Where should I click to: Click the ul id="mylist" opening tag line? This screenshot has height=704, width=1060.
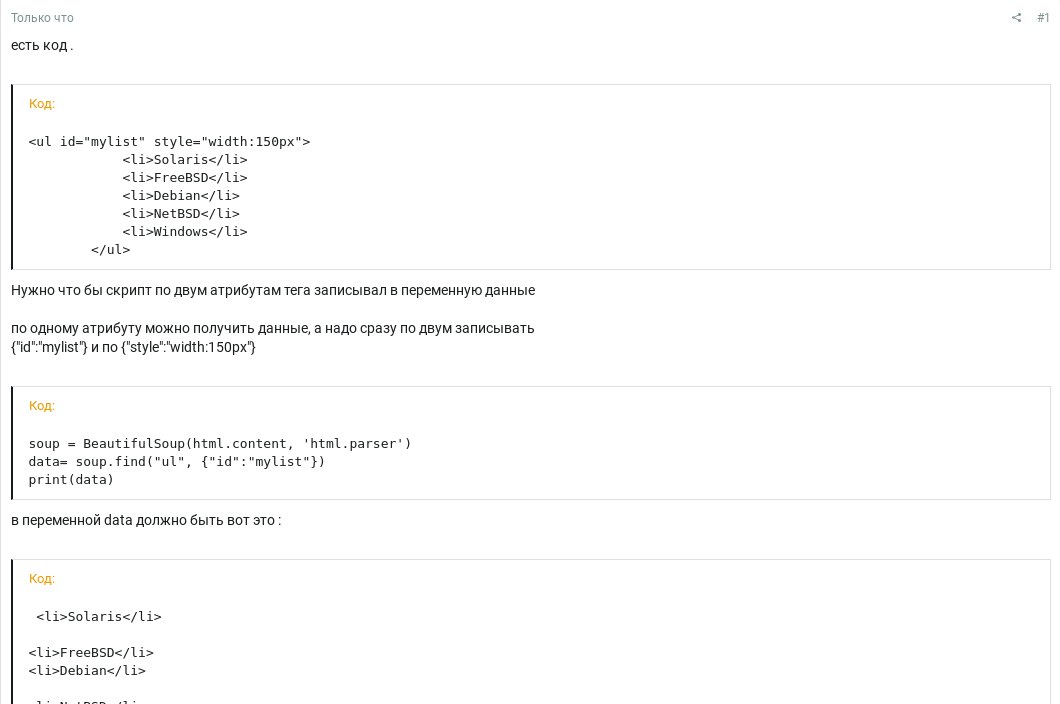(169, 142)
